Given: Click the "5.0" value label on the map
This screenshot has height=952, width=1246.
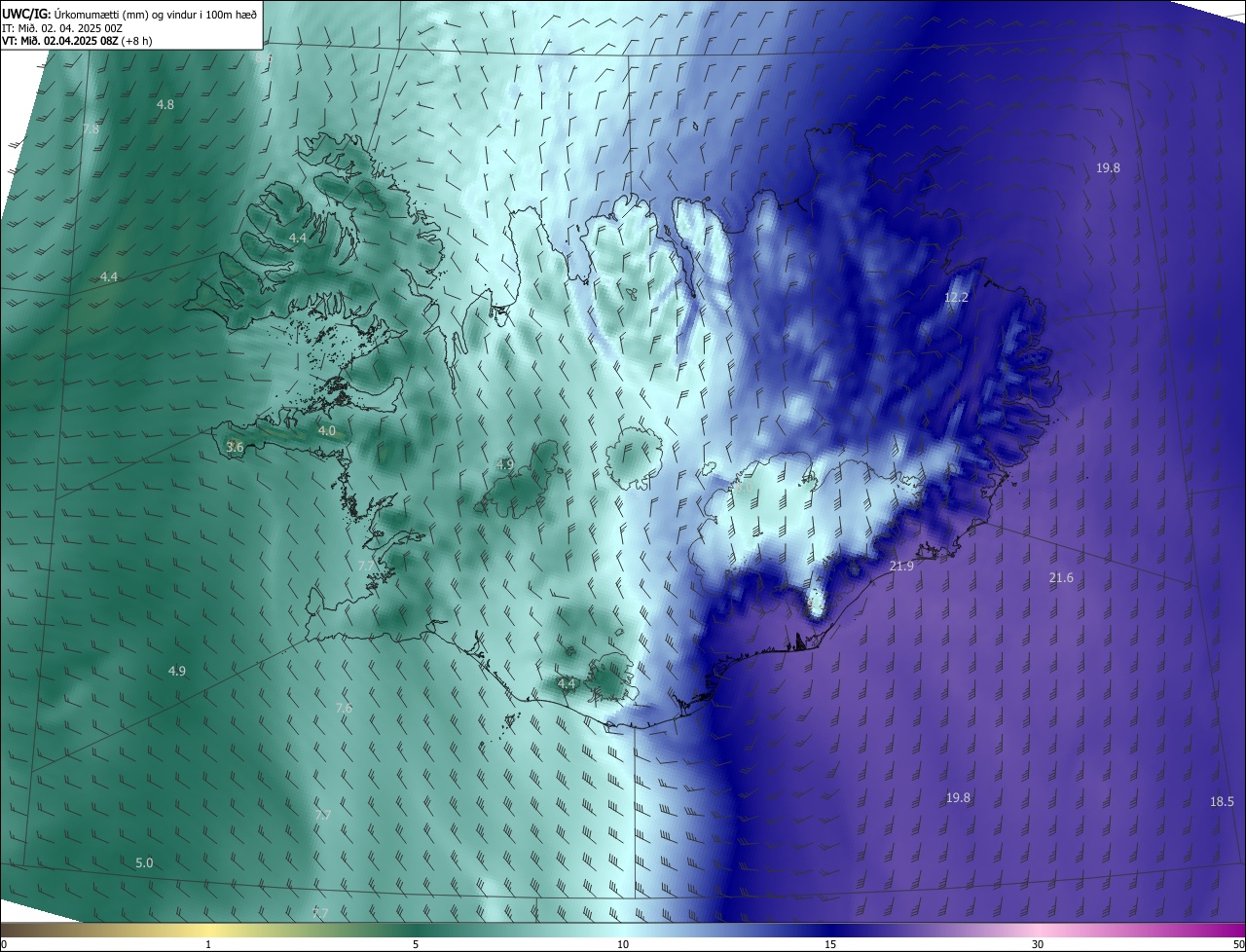Looking at the screenshot, I should [144, 862].
